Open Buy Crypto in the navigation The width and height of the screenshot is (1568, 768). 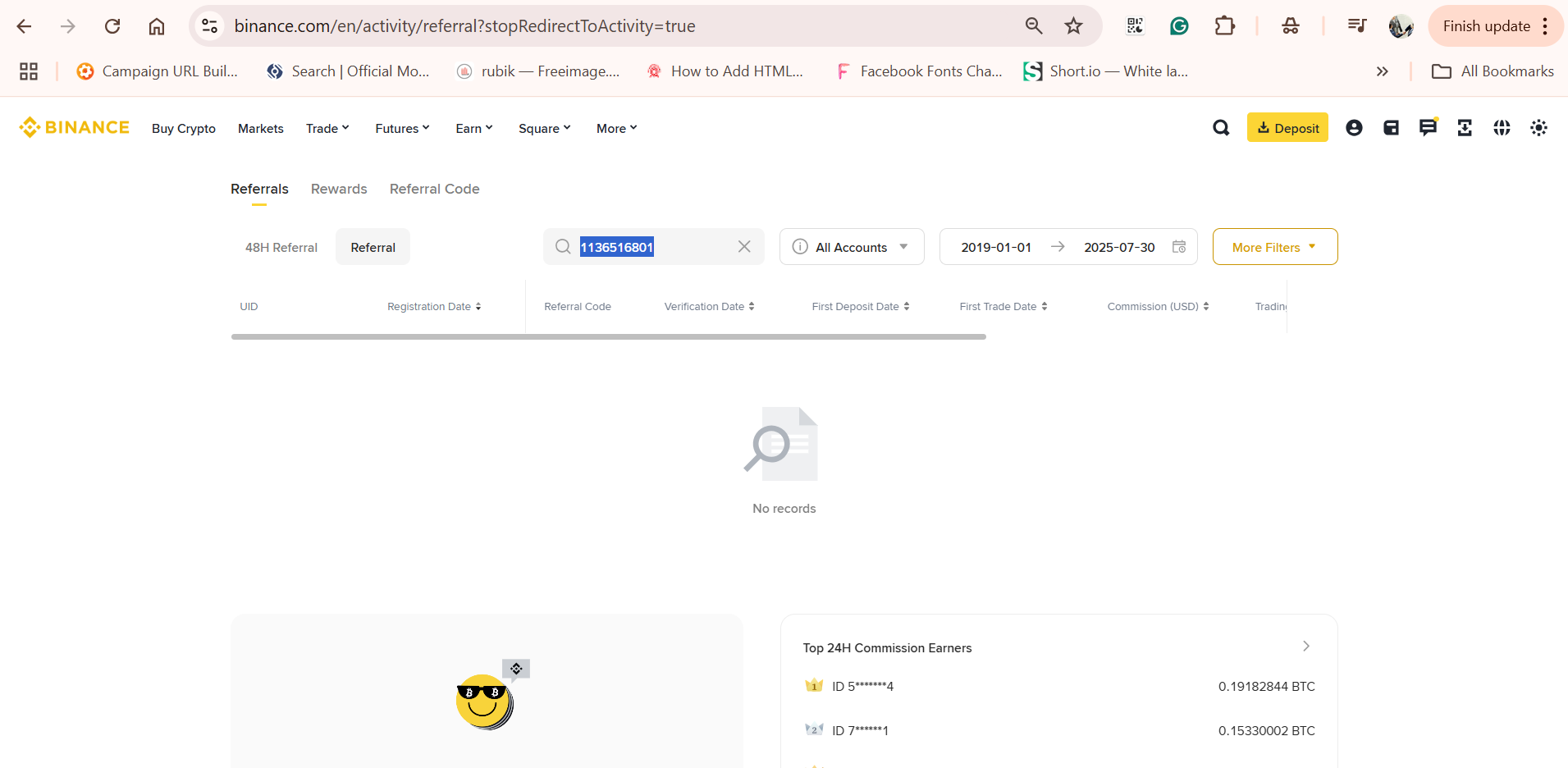[184, 128]
